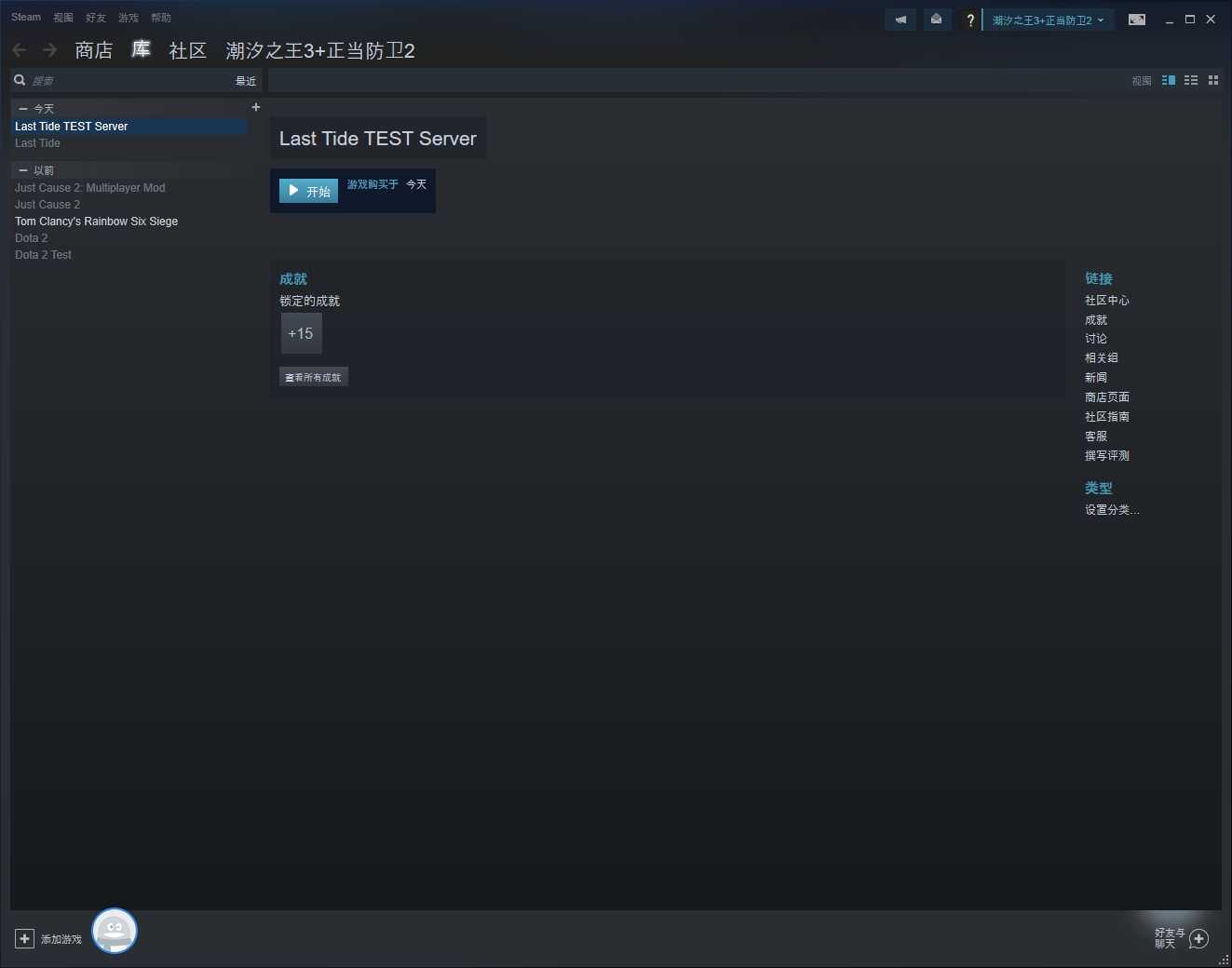
Task: Switch to Big Picture mode icon
Action: coord(1137,20)
